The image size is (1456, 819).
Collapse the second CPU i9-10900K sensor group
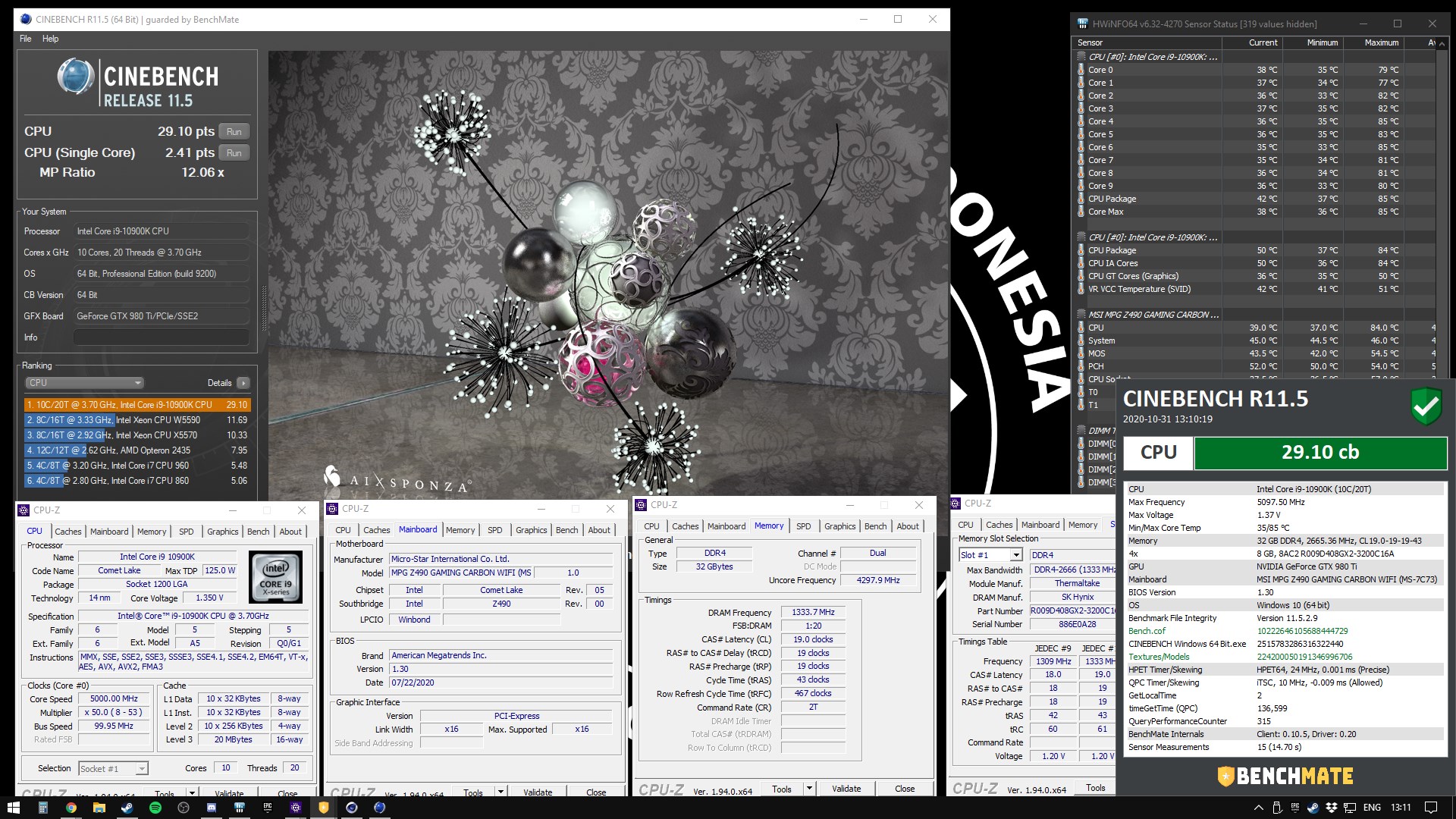pyautogui.click(x=1081, y=237)
